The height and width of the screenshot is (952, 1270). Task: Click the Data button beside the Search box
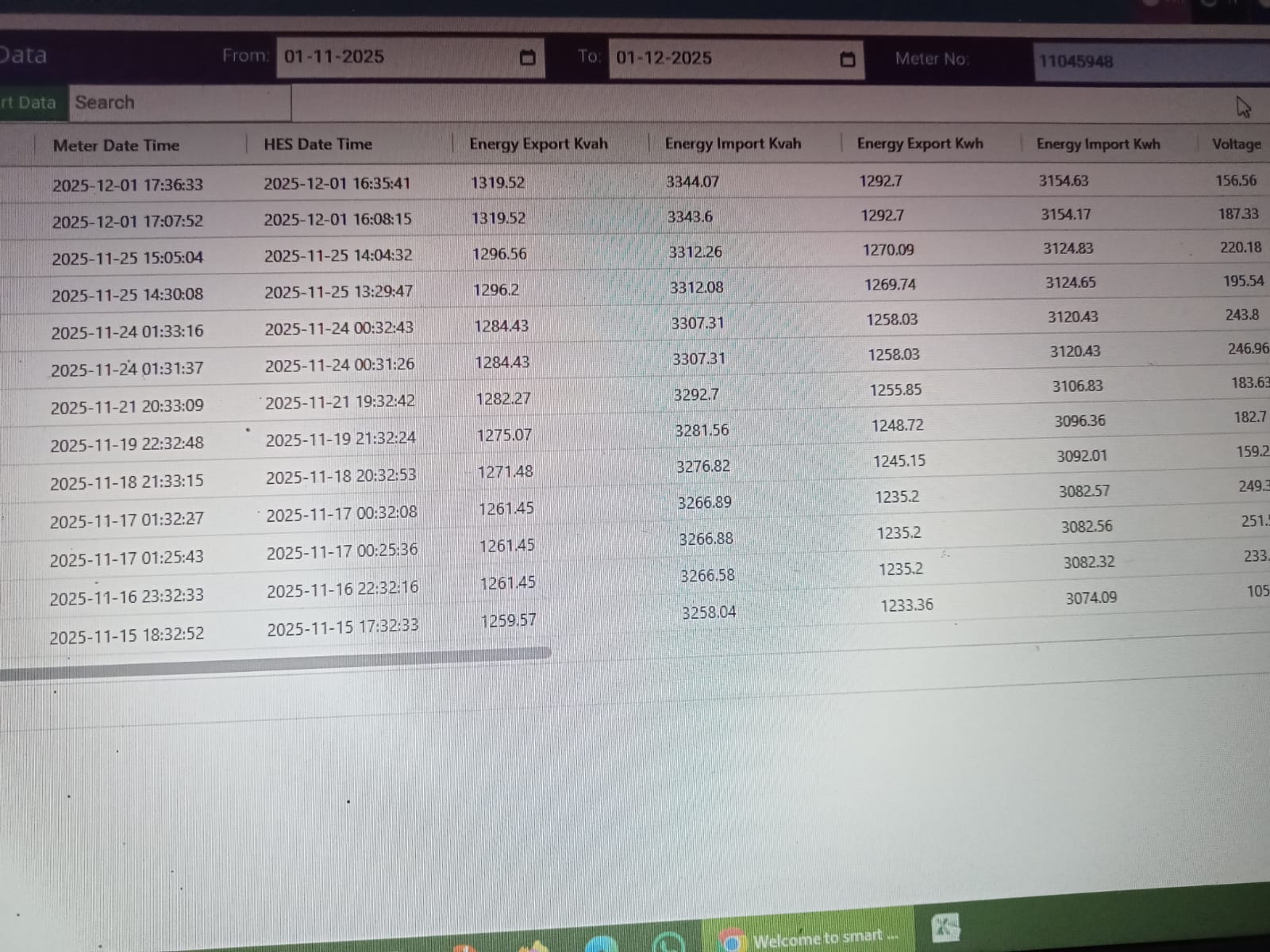coord(32,103)
